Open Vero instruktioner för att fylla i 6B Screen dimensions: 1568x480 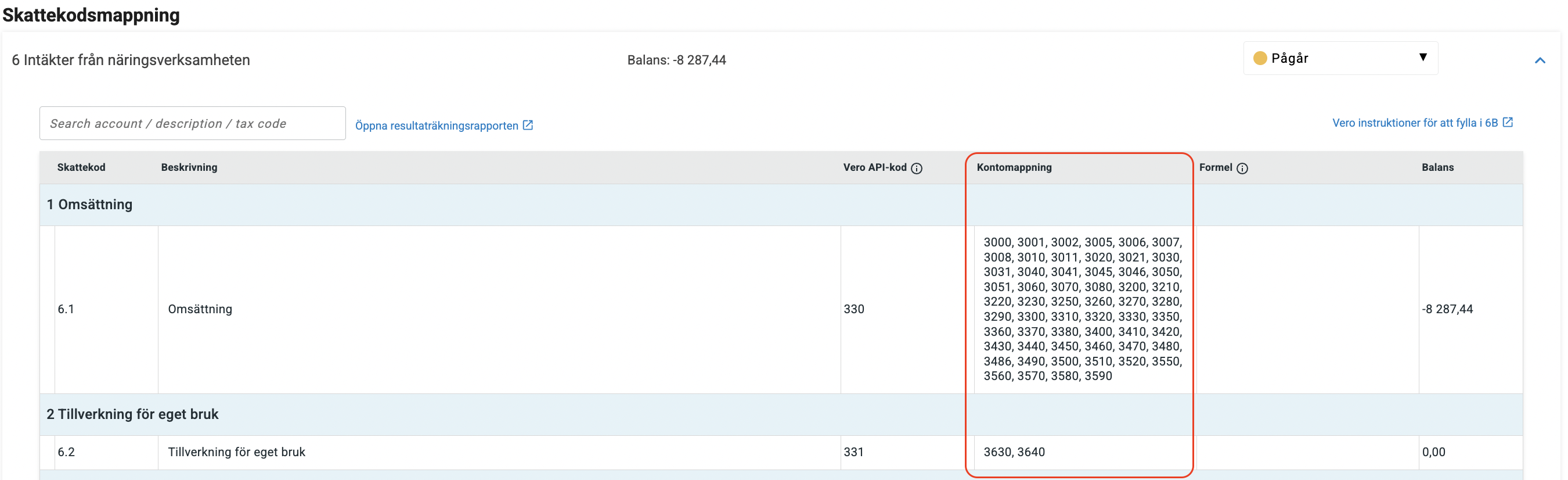coord(1414,123)
